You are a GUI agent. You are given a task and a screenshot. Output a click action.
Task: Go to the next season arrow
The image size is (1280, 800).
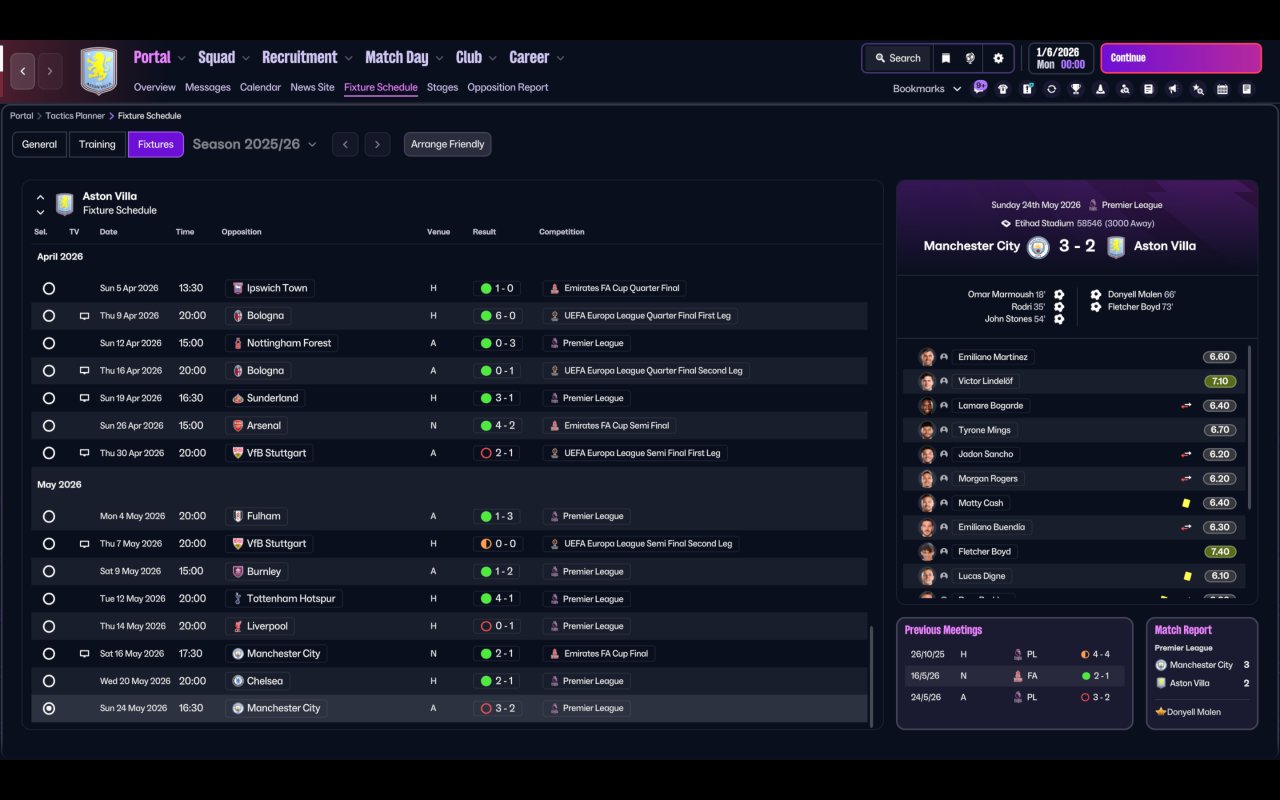point(377,145)
